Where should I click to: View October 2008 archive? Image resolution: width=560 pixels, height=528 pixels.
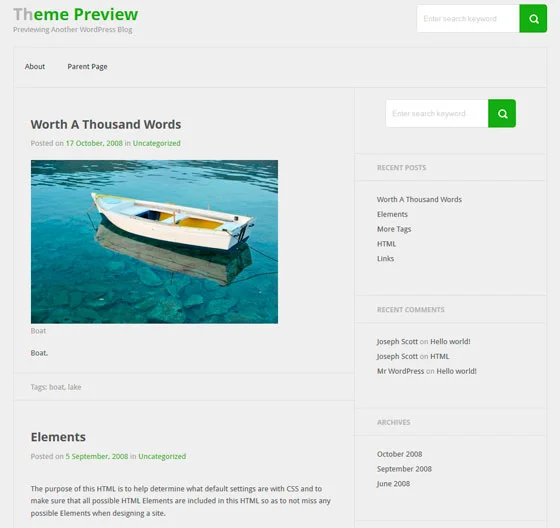[399, 454]
